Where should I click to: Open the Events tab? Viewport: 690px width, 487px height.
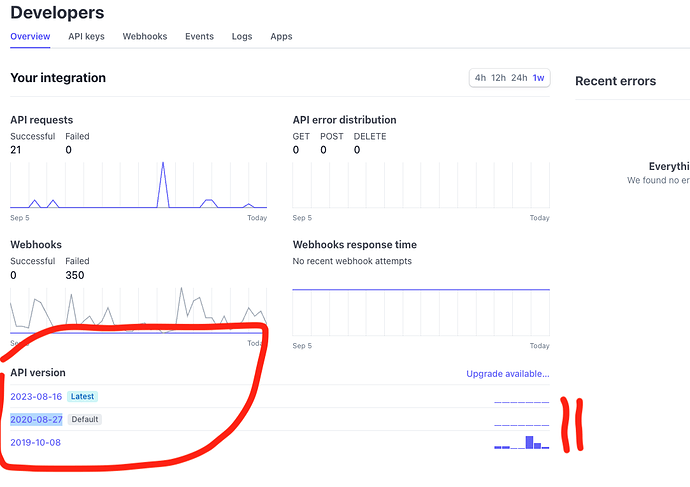click(199, 37)
